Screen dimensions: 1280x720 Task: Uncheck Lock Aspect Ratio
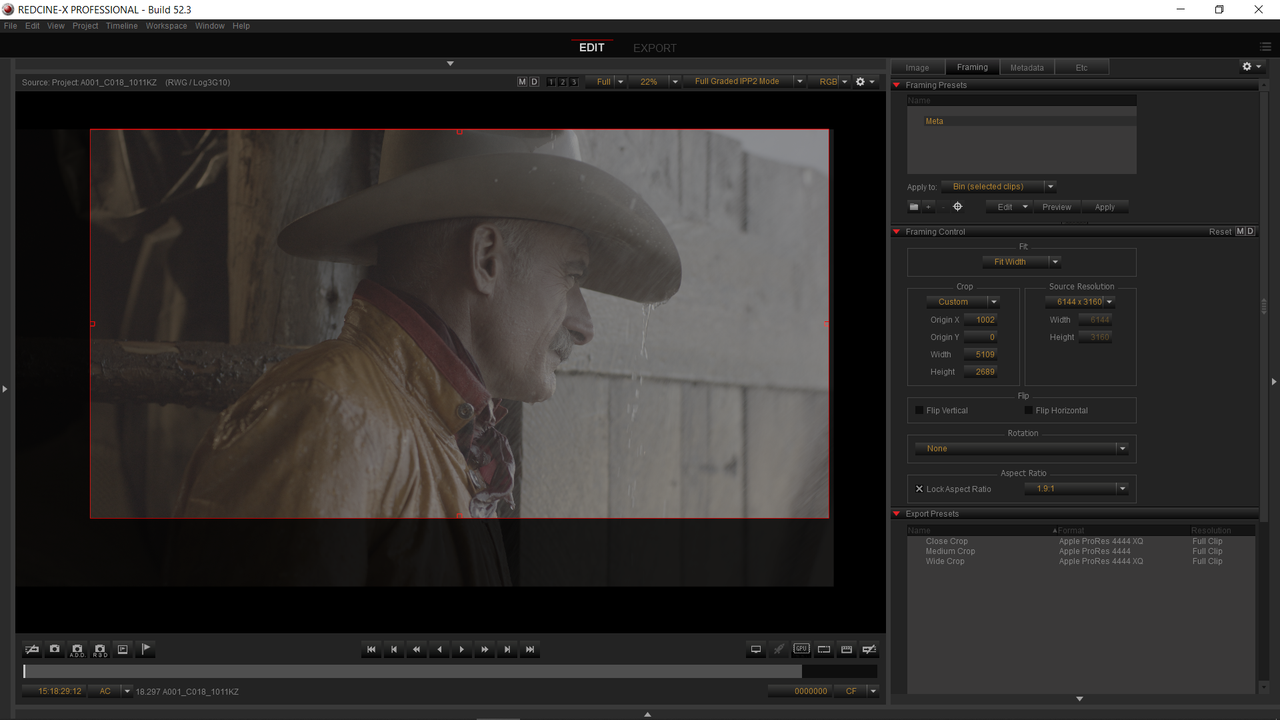point(919,489)
